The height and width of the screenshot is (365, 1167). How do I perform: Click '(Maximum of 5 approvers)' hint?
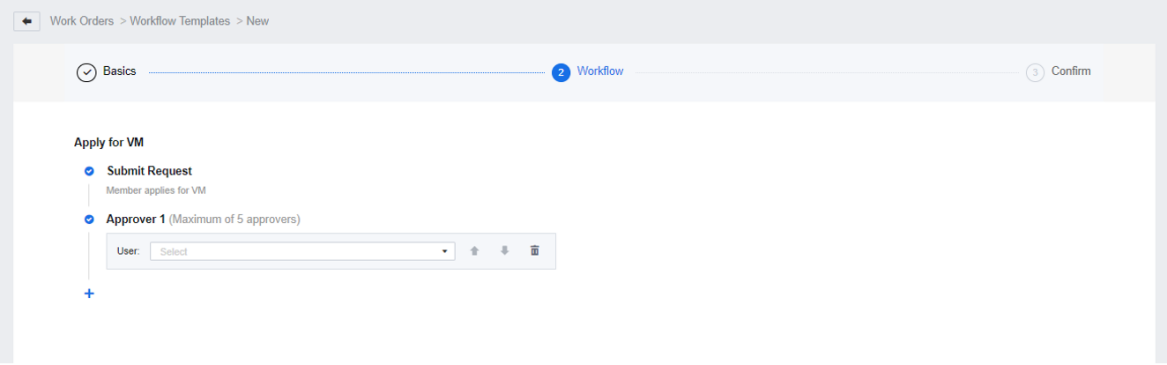pyautogui.click(x=234, y=219)
